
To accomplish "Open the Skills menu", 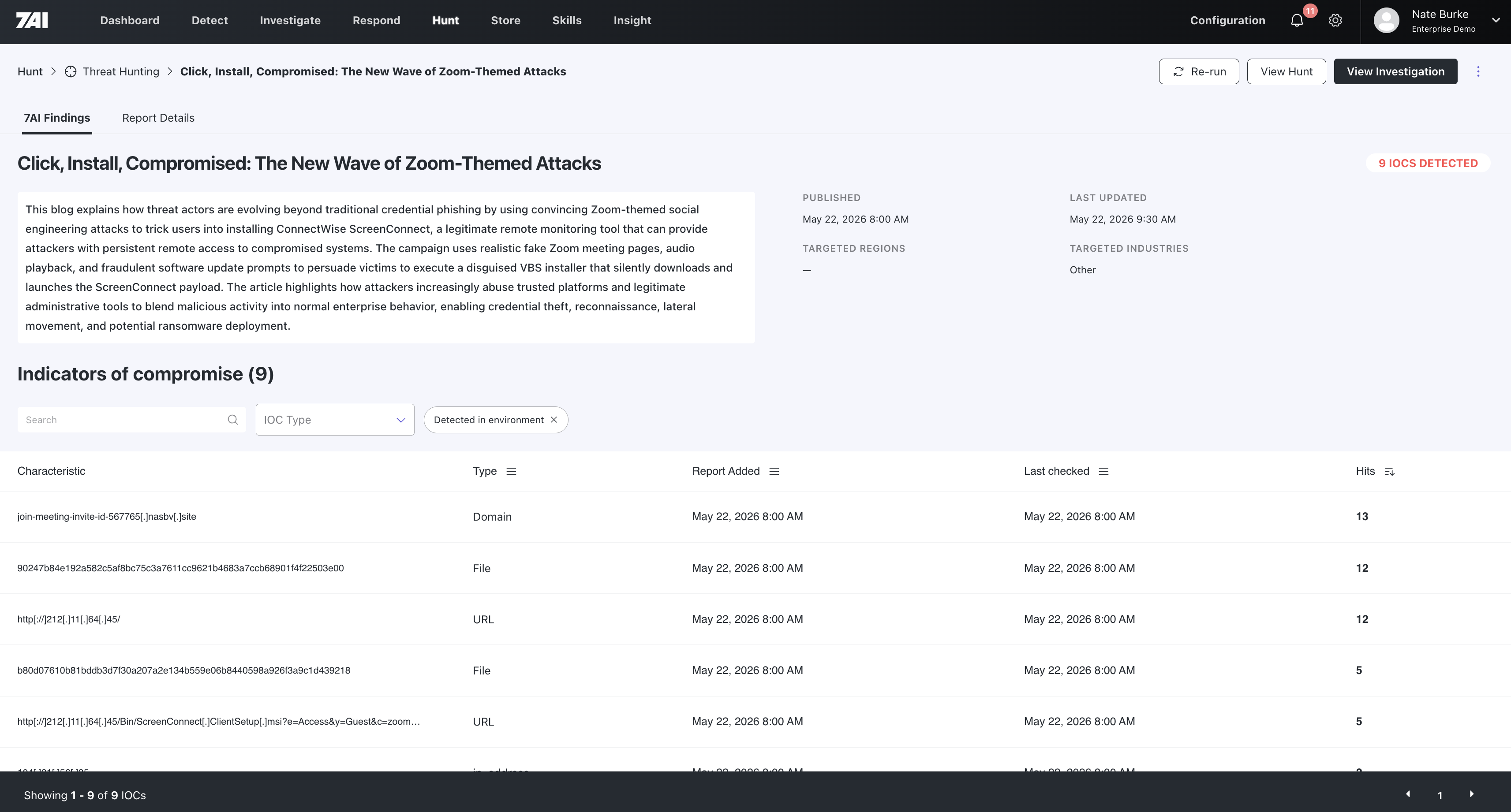I will 567,21.
